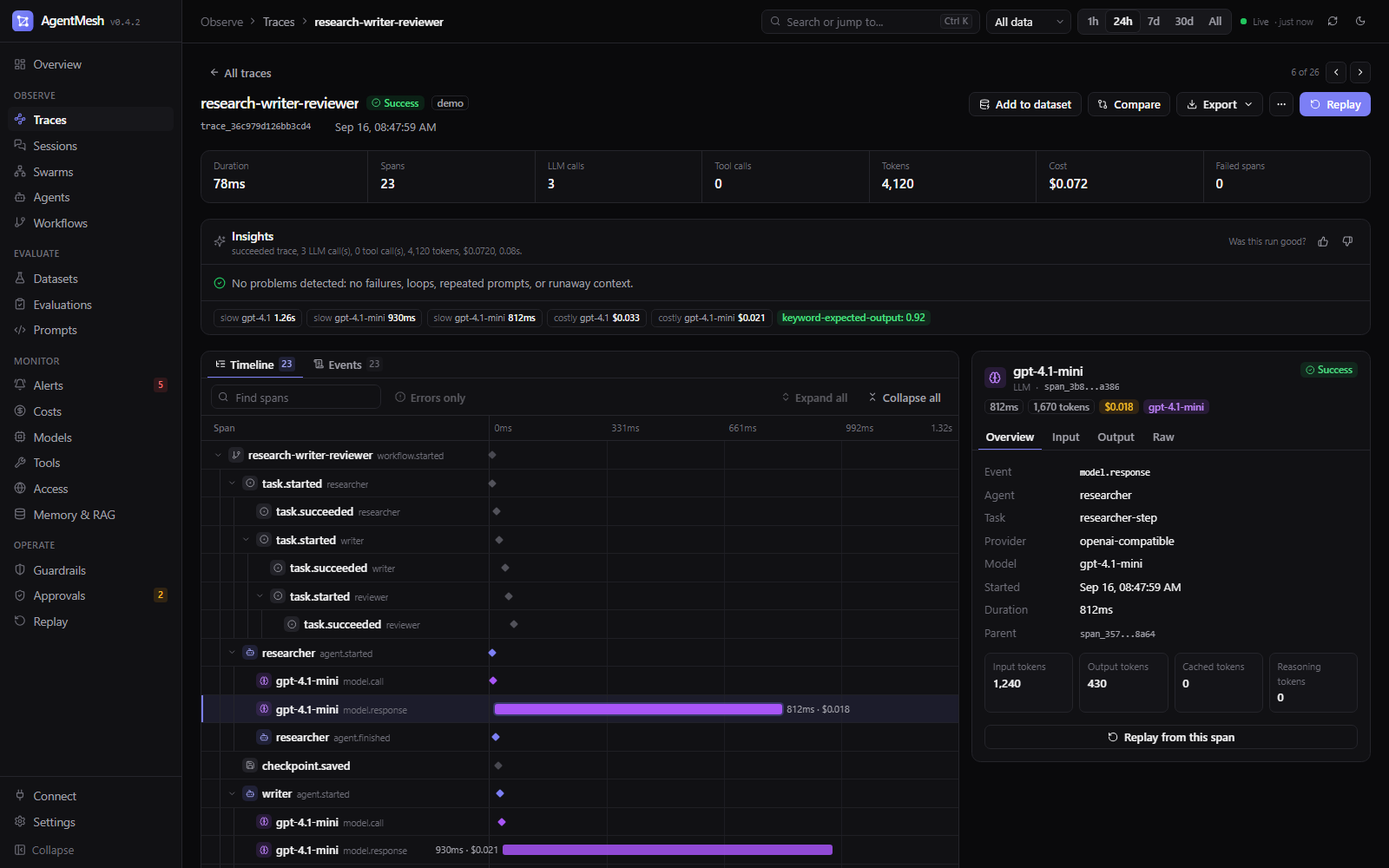Open Guardrails in the sidebar
This screenshot has height=868, width=1389.
pyautogui.click(x=91, y=570)
